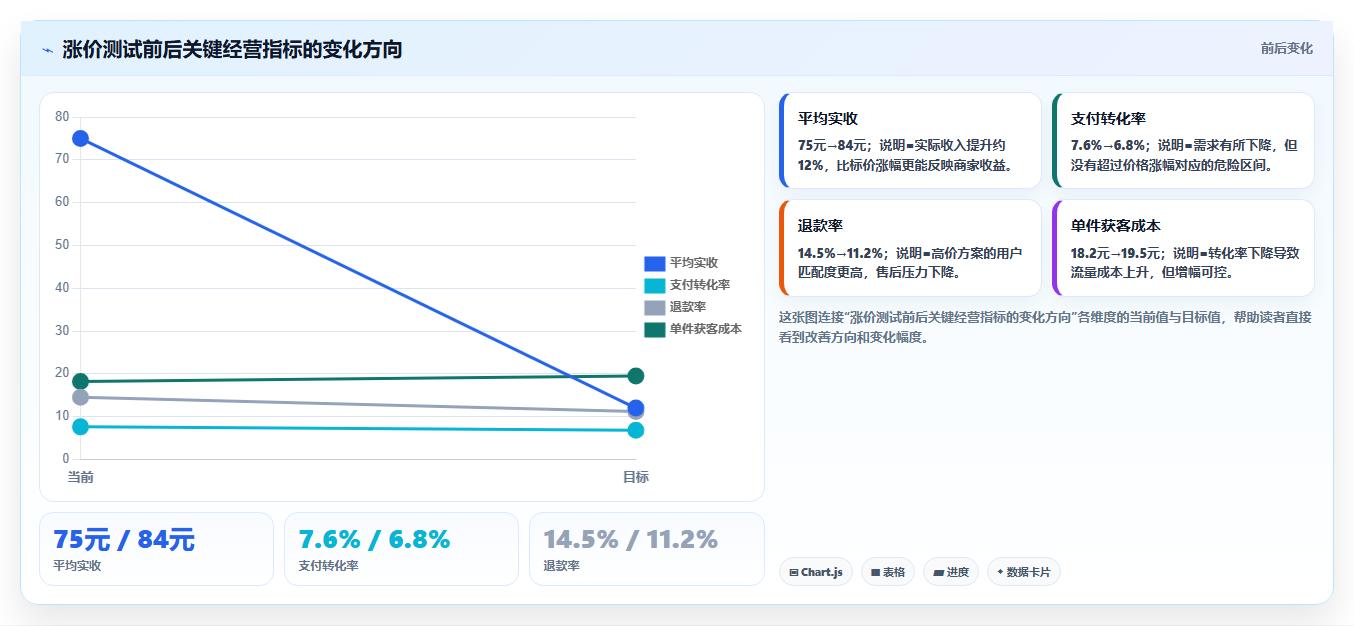
Task: Click the 当前 x-axis label
Action: 80,477
